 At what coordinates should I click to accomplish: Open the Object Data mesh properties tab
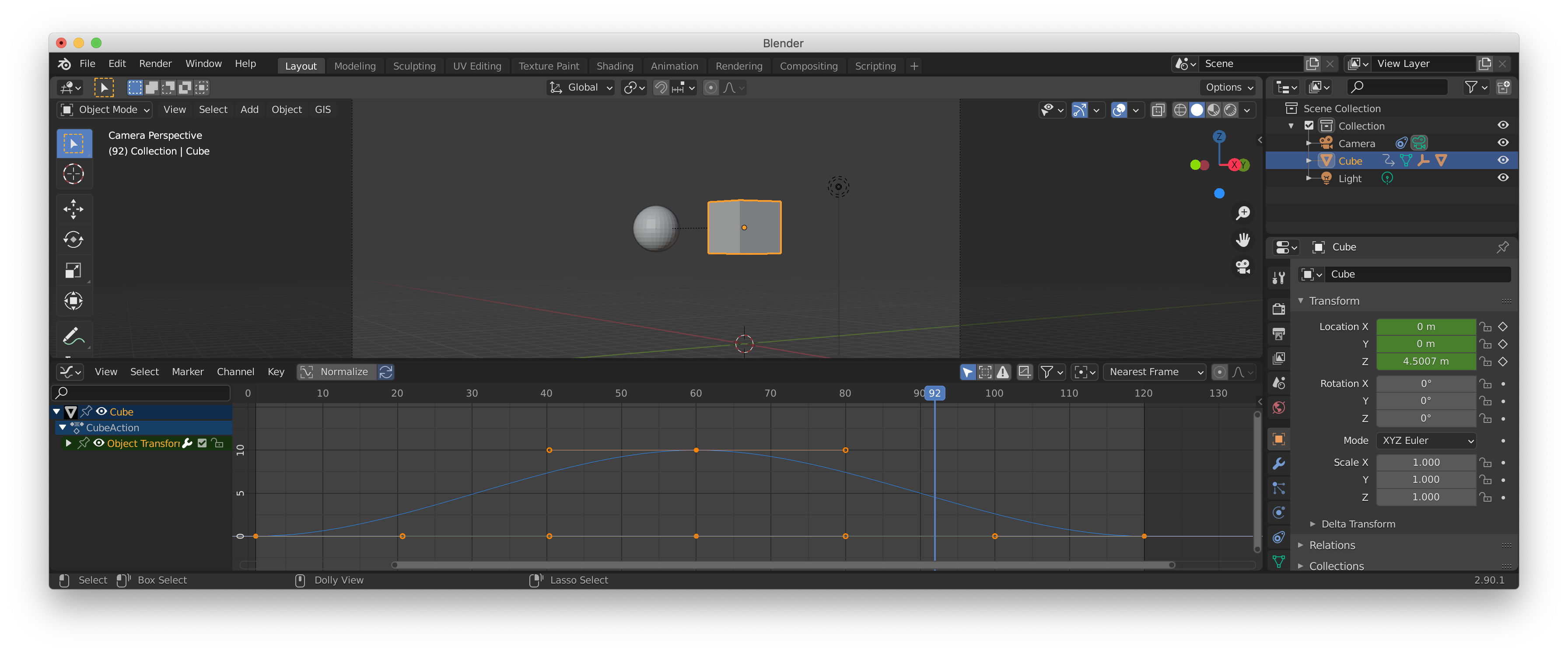tap(1278, 561)
